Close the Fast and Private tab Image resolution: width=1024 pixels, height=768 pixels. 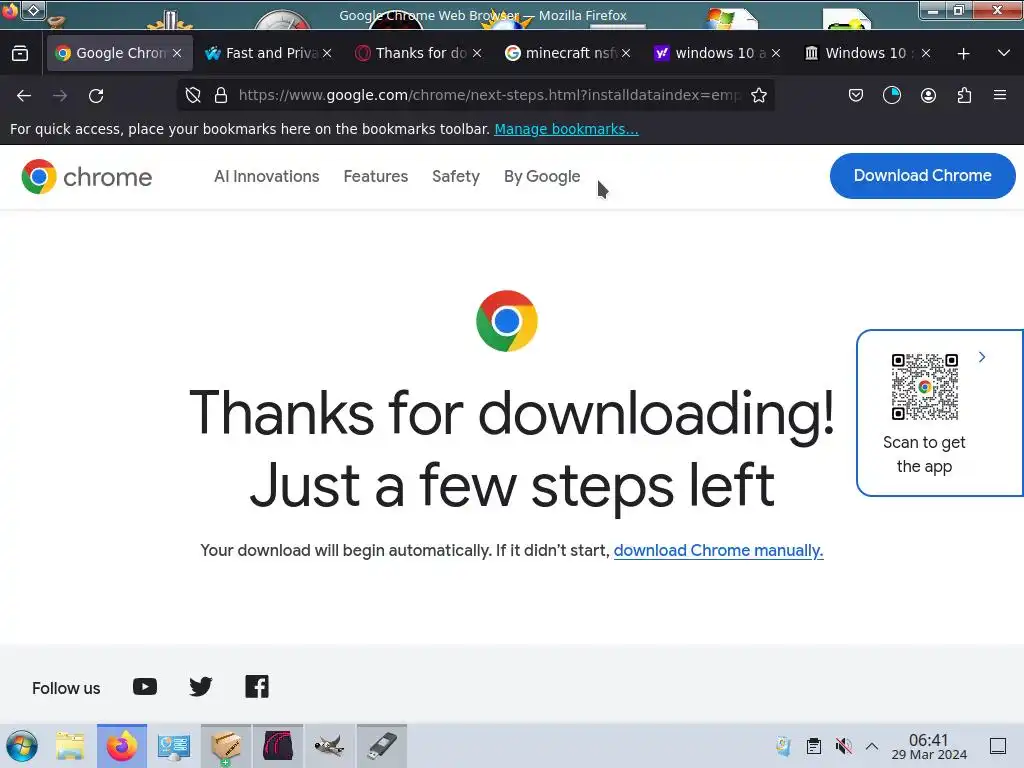(327, 54)
